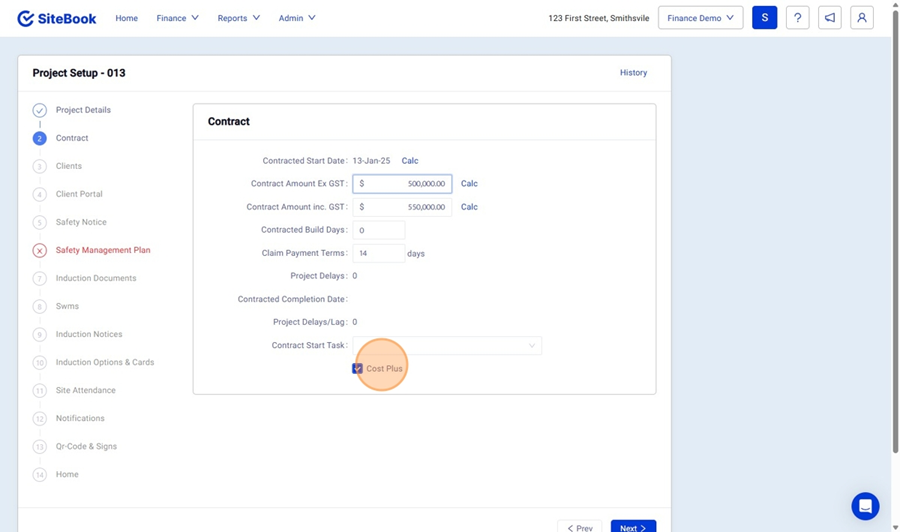This screenshot has width=900, height=532.
Task: Toggle the Cost Plus checkbox
Action: 358,369
